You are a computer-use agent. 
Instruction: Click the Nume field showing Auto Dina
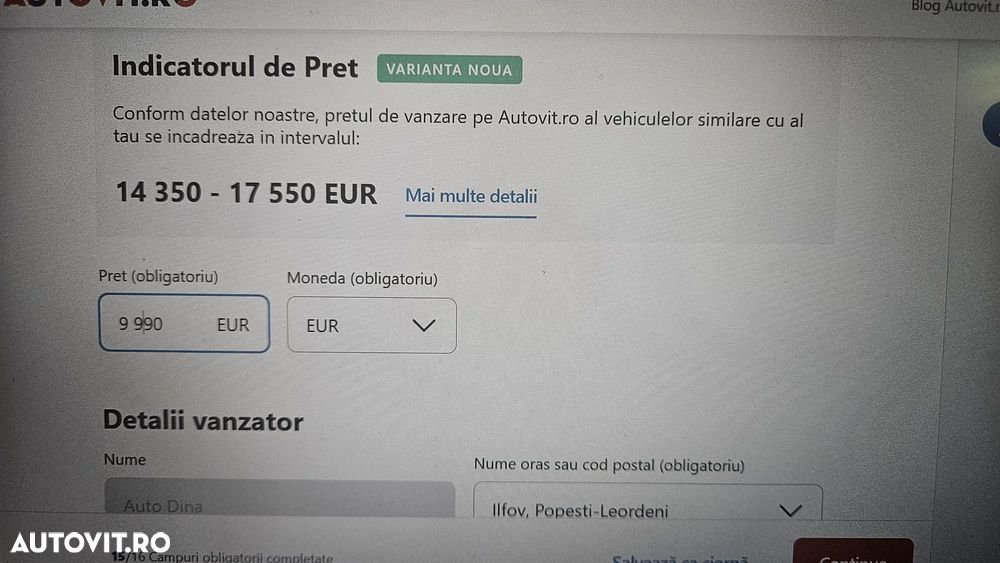click(x=278, y=505)
